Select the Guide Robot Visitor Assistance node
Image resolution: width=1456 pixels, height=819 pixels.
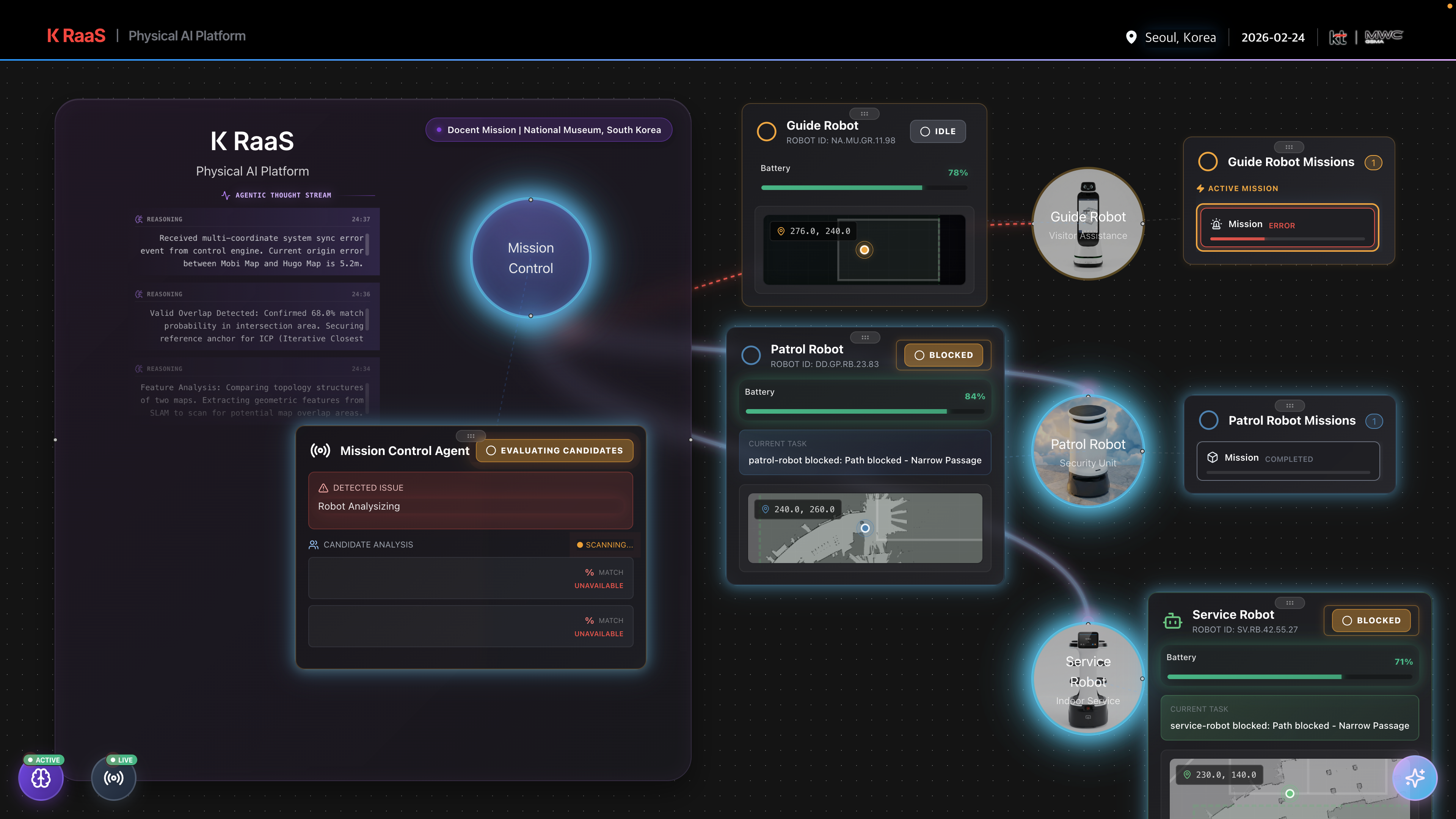pyautogui.click(x=1088, y=224)
